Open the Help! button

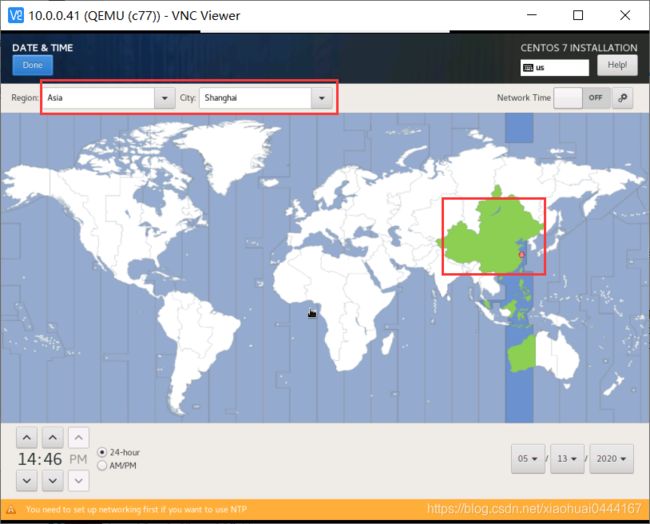tap(617, 65)
